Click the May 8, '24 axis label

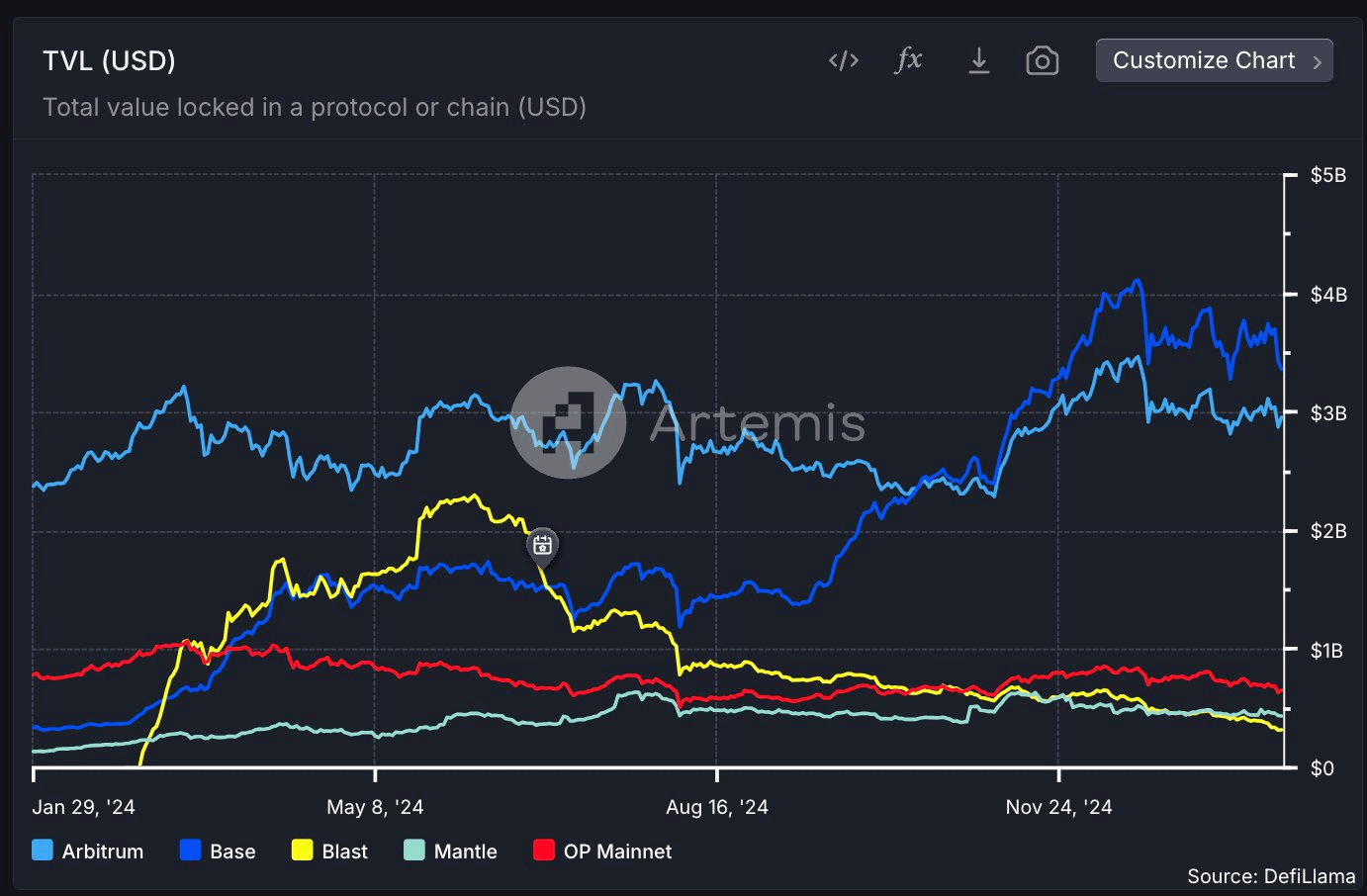tap(375, 807)
